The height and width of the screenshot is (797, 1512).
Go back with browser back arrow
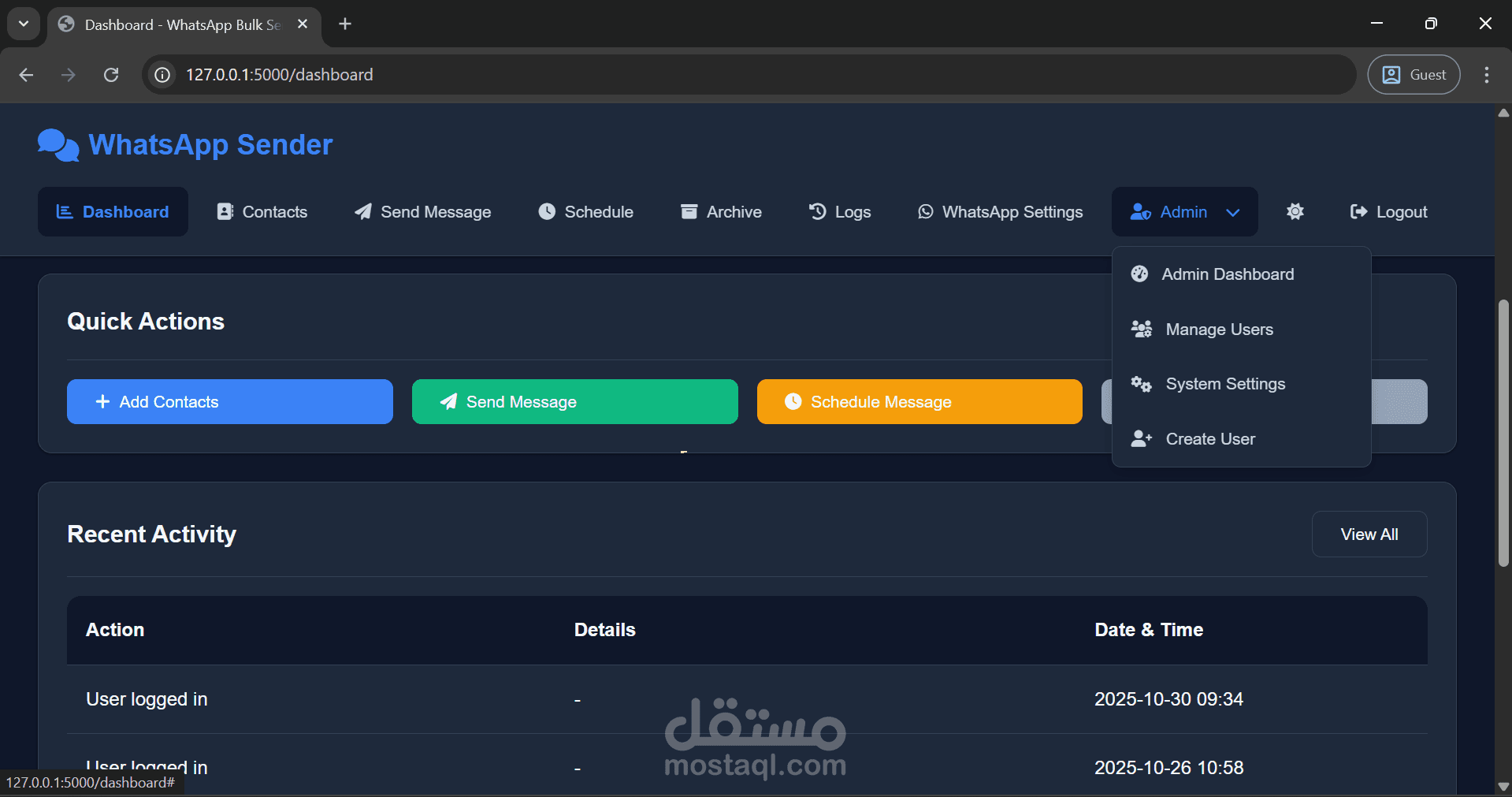pos(26,75)
